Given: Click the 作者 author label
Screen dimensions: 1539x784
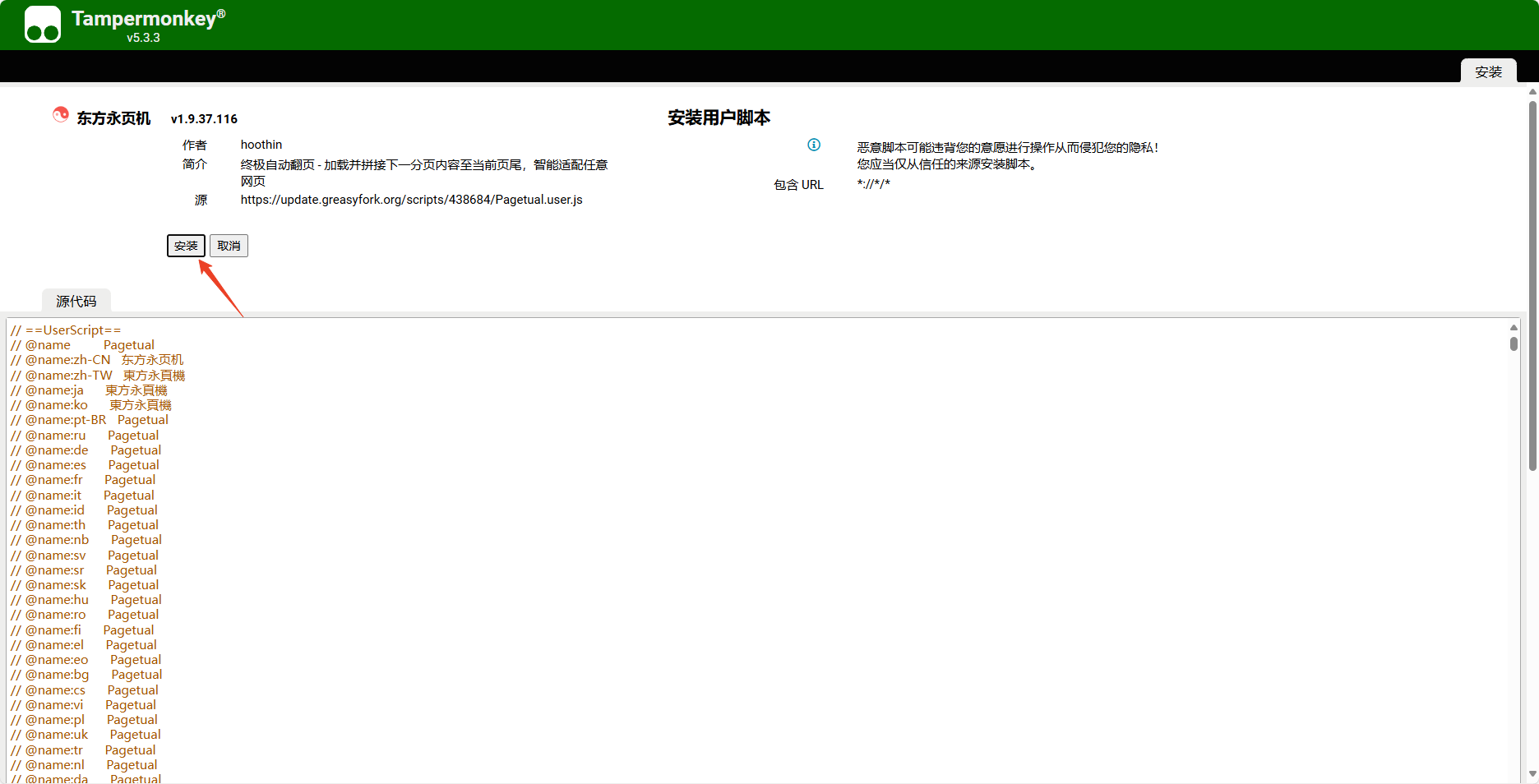Looking at the screenshot, I should click(x=195, y=145).
